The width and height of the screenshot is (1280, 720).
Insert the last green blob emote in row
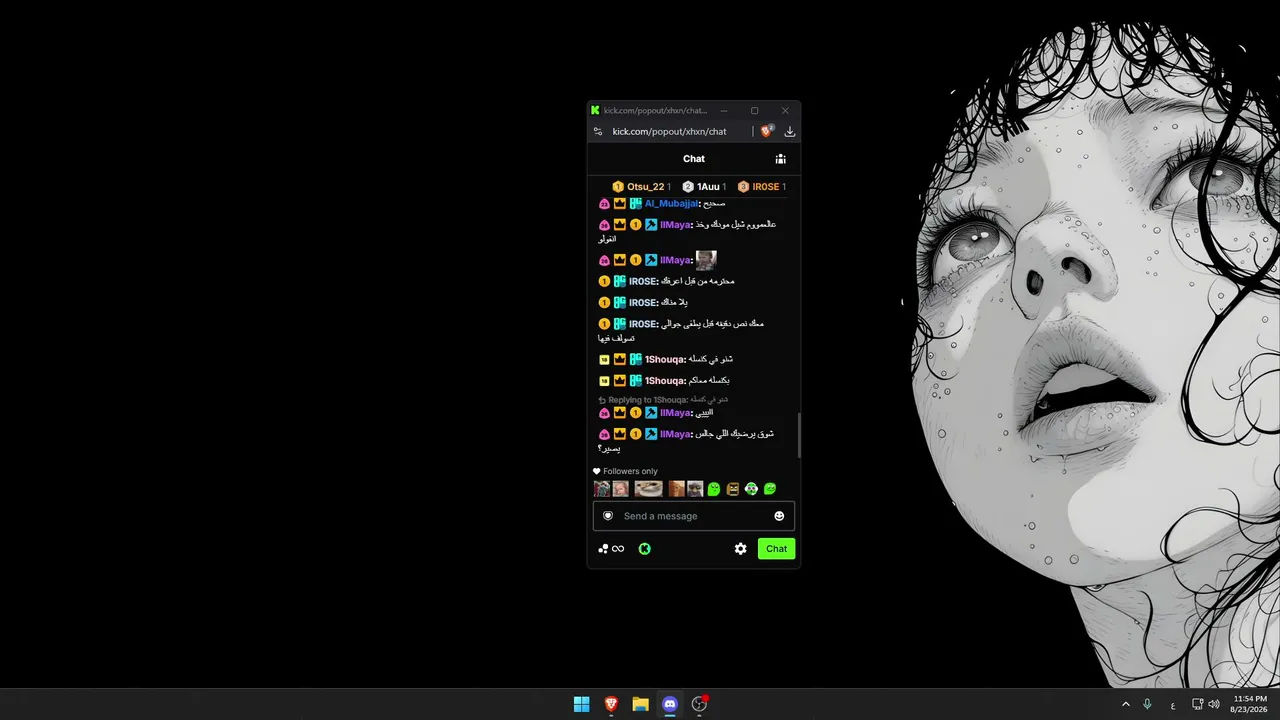[x=770, y=489]
